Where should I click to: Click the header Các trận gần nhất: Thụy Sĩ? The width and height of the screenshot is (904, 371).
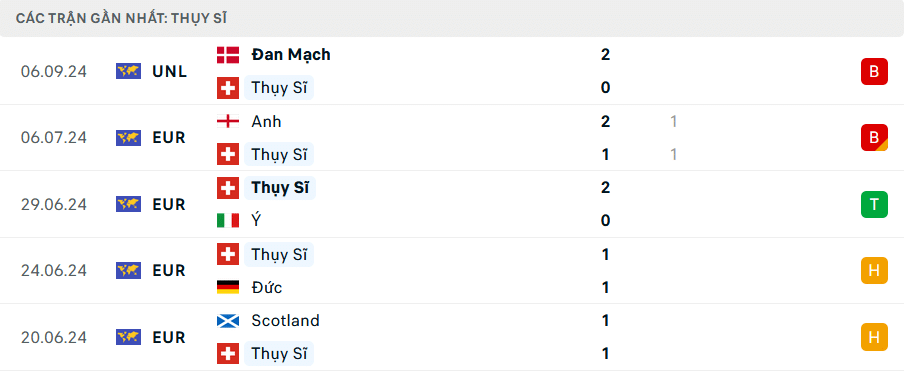pyautogui.click(x=121, y=18)
